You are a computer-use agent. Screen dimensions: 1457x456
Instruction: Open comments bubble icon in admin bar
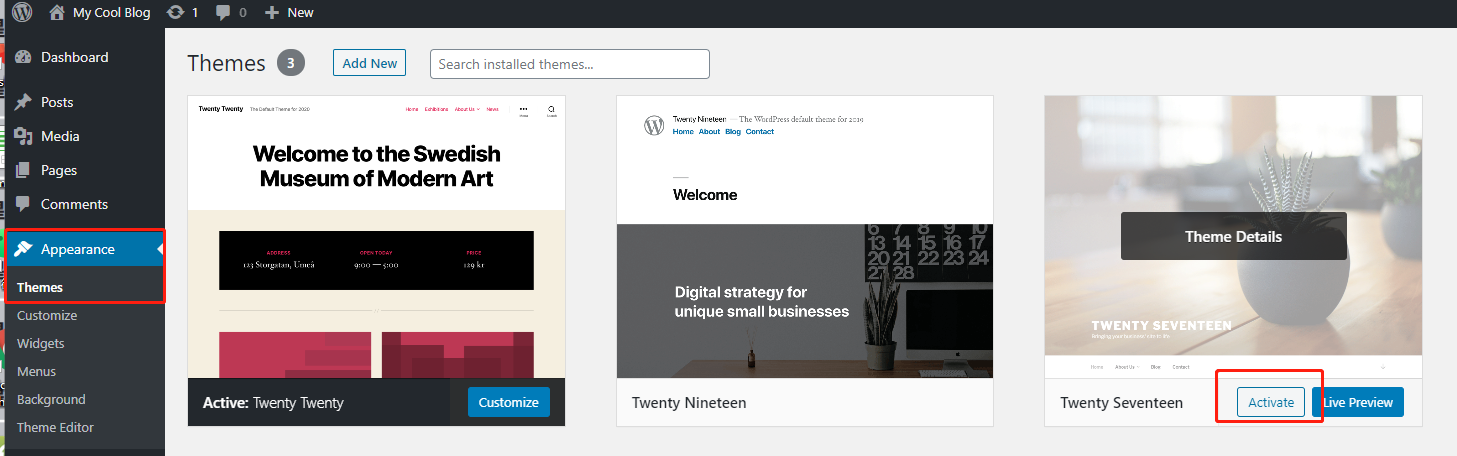pyautogui.click(x=223, y=12)
